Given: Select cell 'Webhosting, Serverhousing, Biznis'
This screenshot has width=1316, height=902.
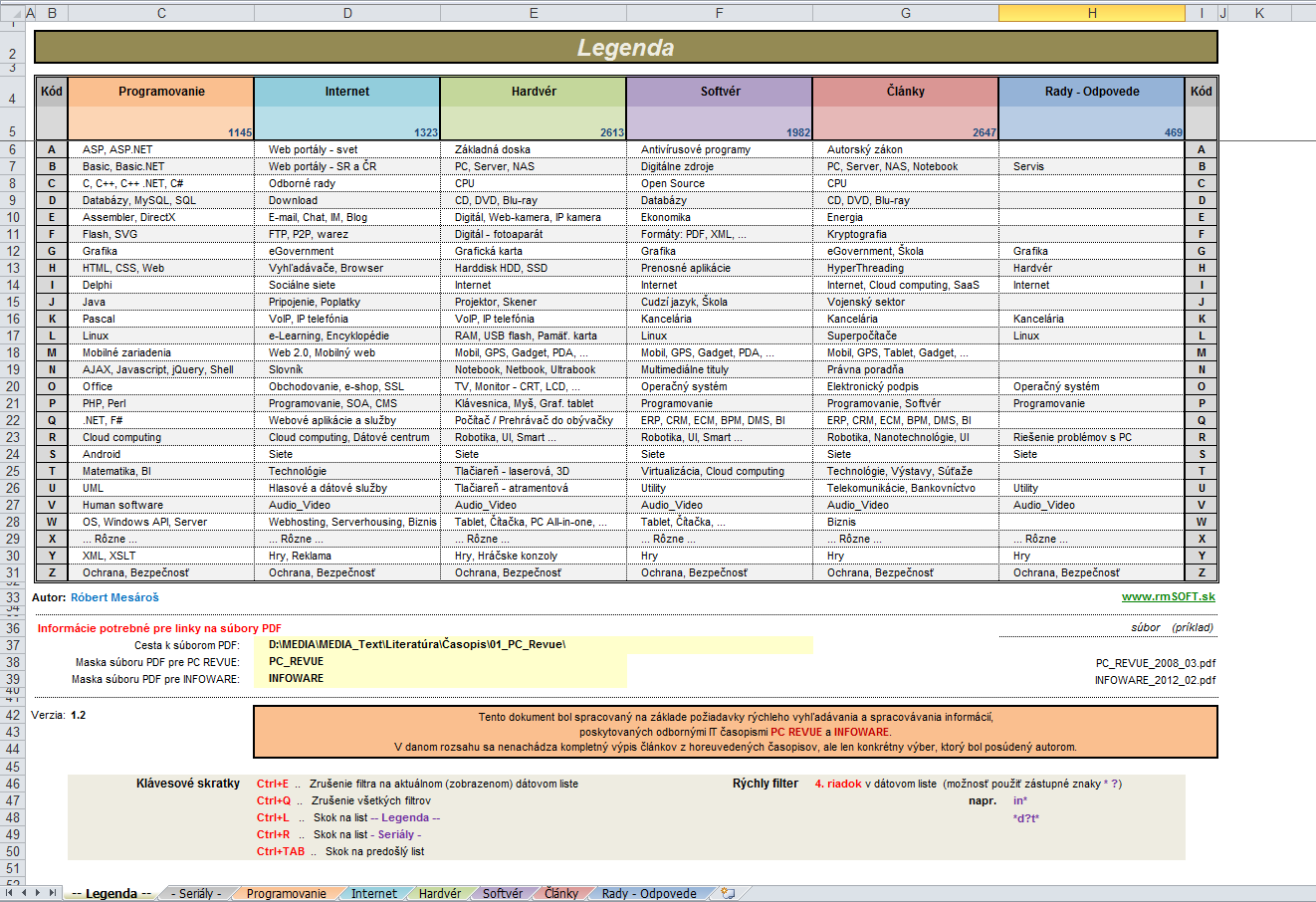Looking at the screenshot, I should (347, 522).
